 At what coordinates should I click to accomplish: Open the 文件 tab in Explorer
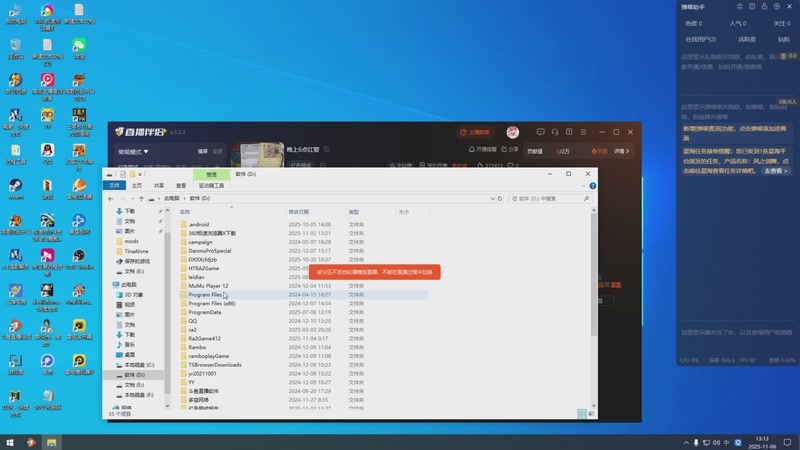(114, 186)
